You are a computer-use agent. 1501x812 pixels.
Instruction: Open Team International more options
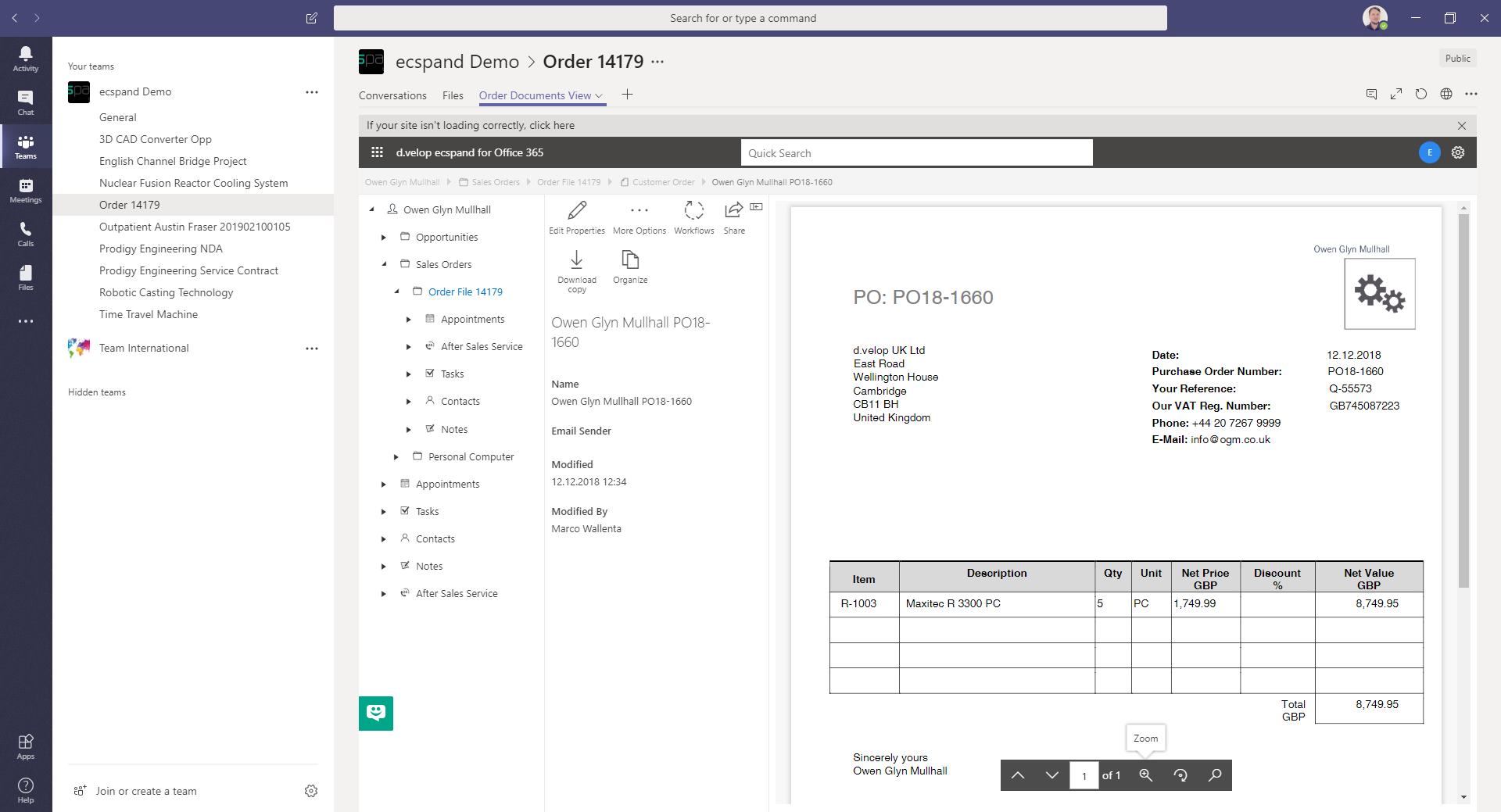(312, 348)
